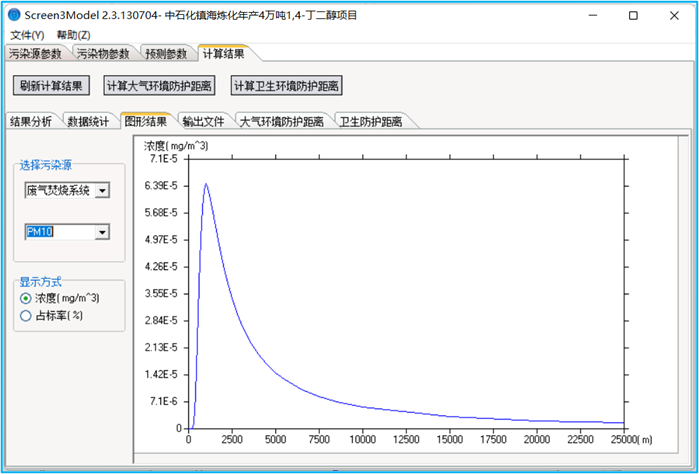
Task: Open the 大气环境防护距离 sub-tab
Action: pos(281,121)
